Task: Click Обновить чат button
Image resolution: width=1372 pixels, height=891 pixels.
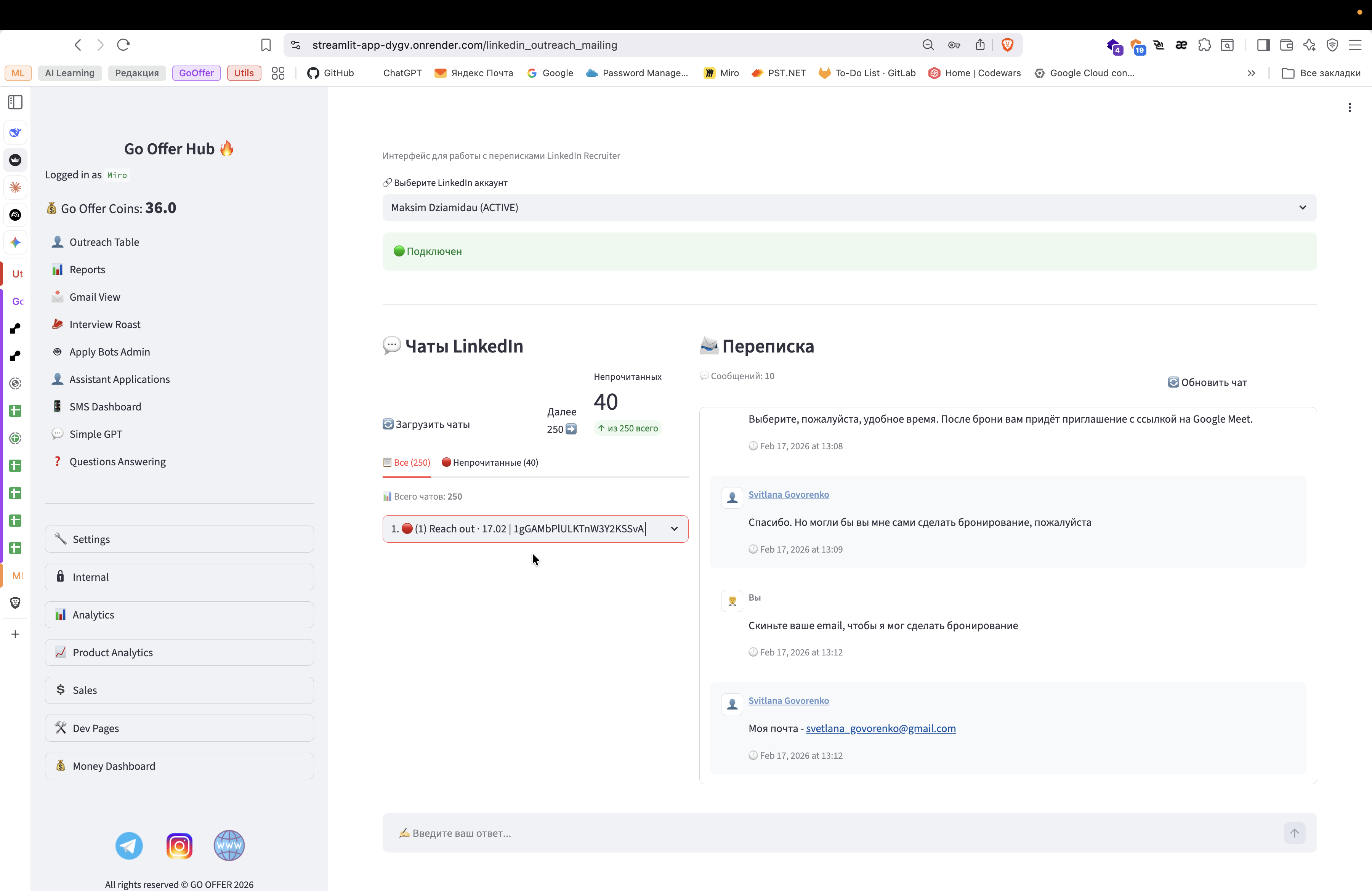Action: point(1207,382)
